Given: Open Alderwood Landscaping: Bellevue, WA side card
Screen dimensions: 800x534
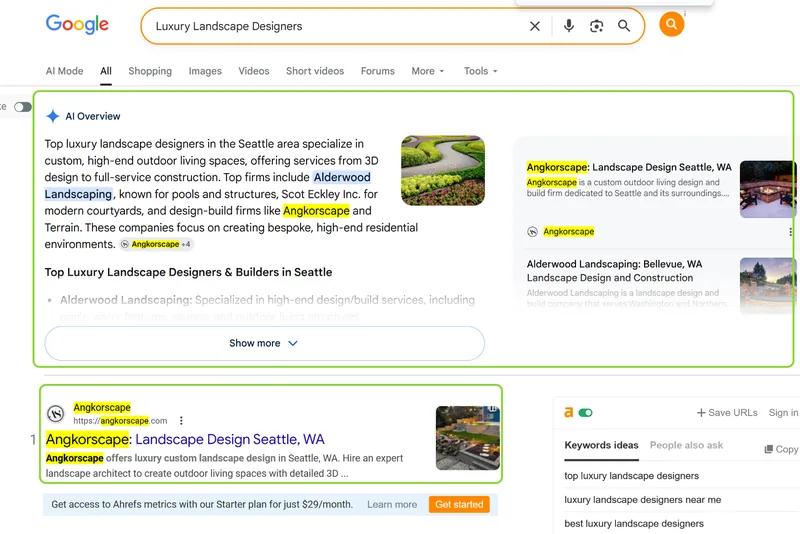Looking at the screenshot, I should click(614, 271).
